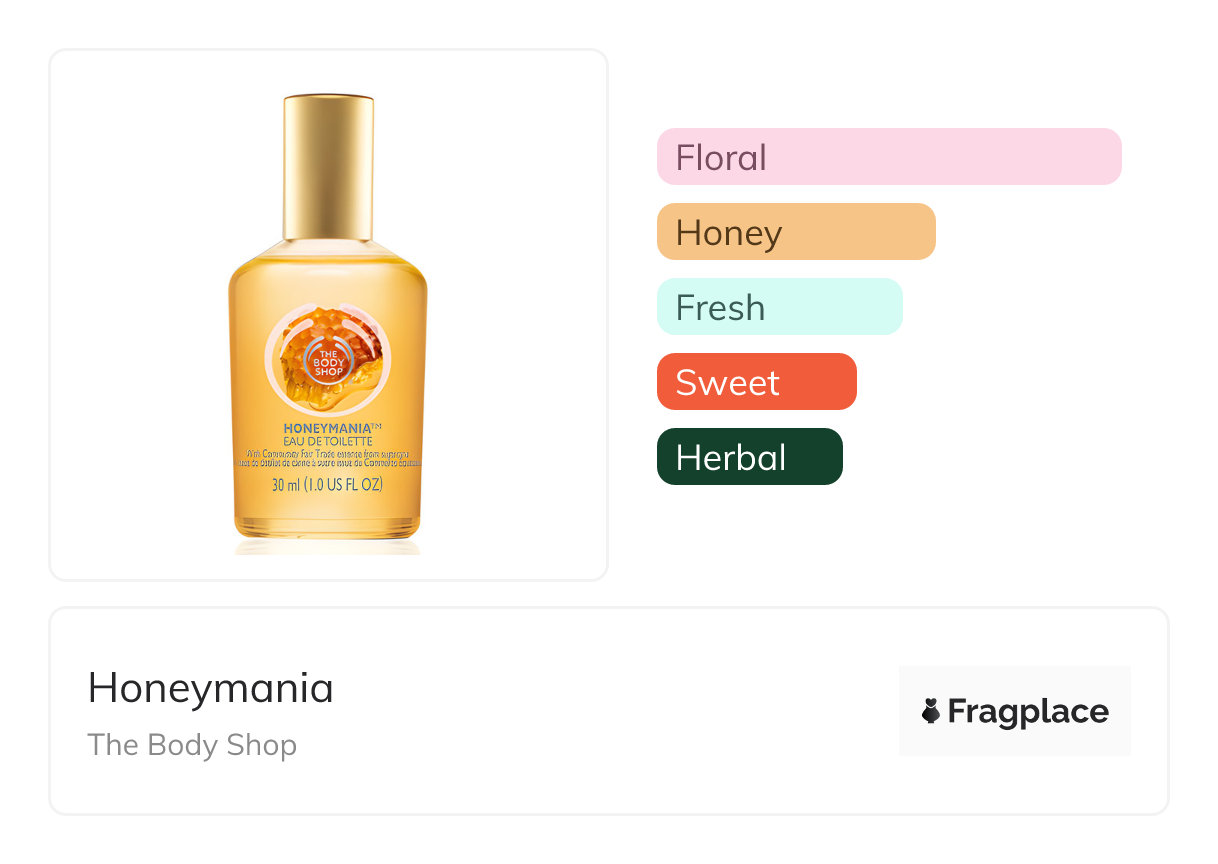Viewport: 1218px width, 864px height.
Task: Open The Body Shop brand link
Action: (192, 745)
